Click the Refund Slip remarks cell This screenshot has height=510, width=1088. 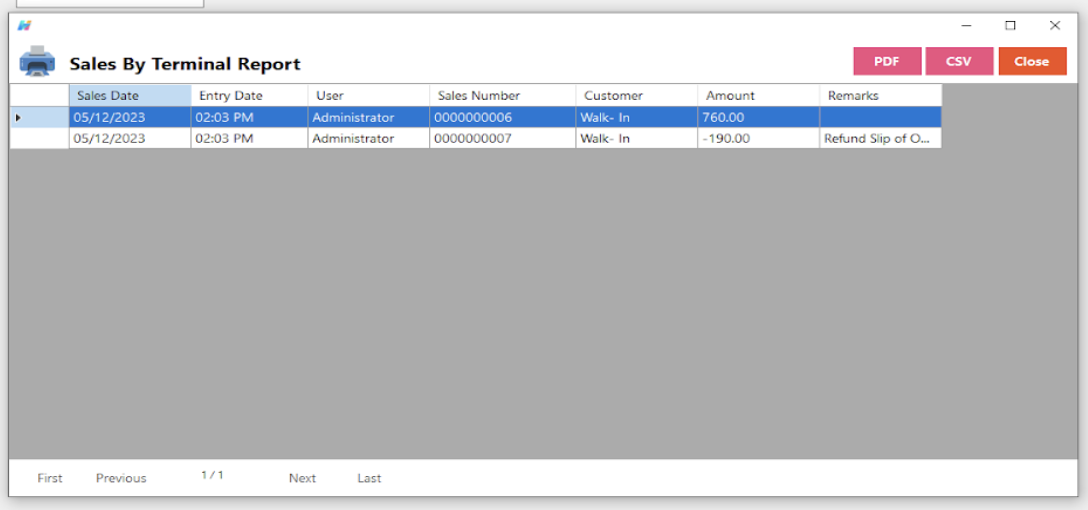tap(881, 138)
